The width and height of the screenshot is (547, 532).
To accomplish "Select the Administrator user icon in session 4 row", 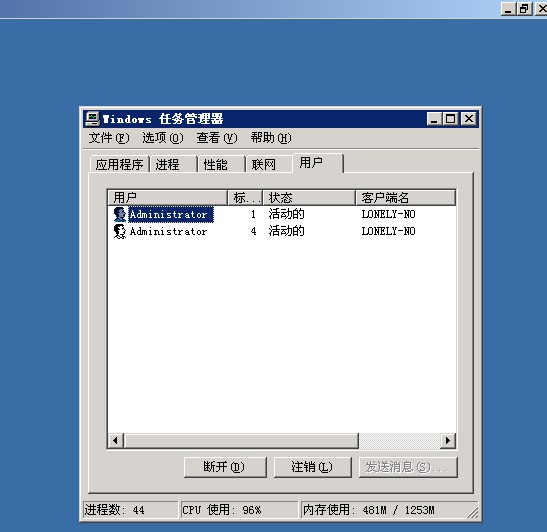I will (120, 231).
